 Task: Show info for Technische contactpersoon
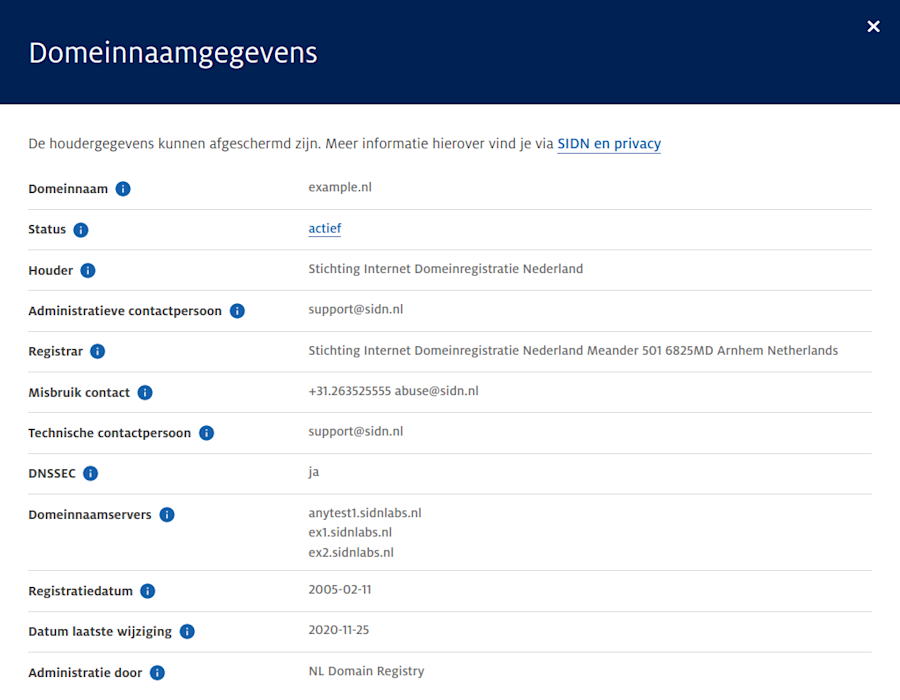point(207,433)
